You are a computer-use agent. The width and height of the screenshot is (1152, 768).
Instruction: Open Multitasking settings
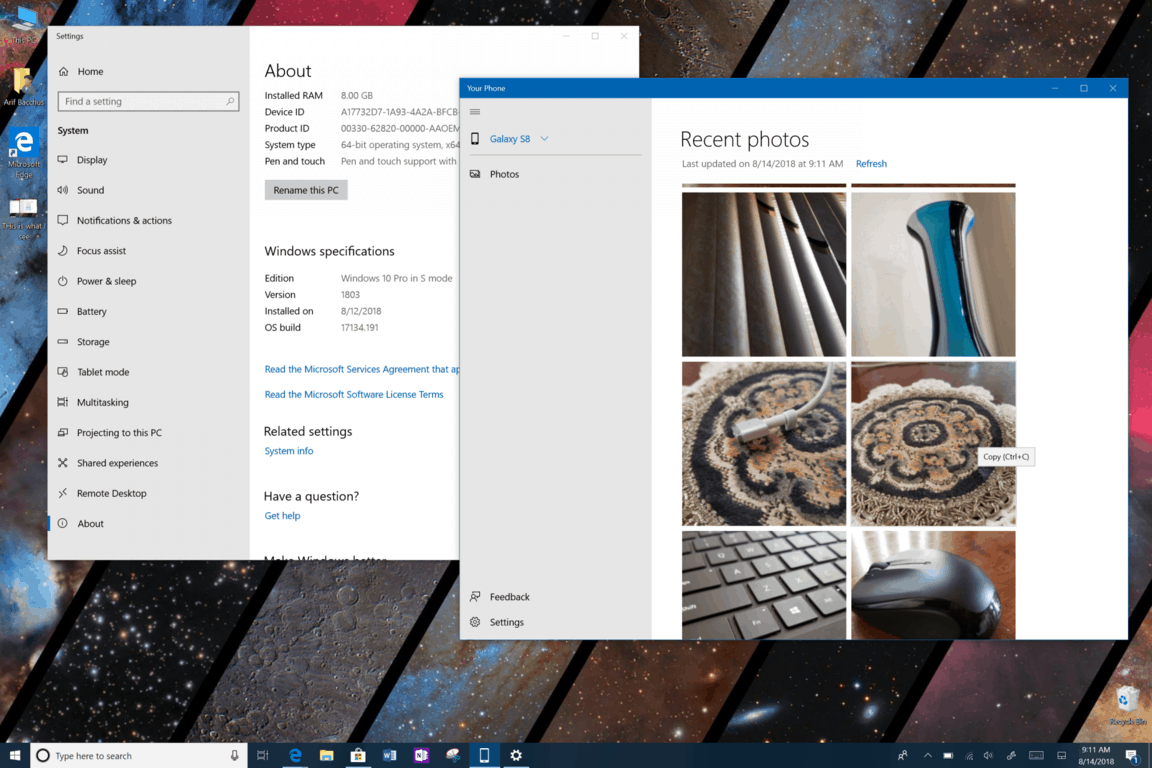tap(102, 402)
